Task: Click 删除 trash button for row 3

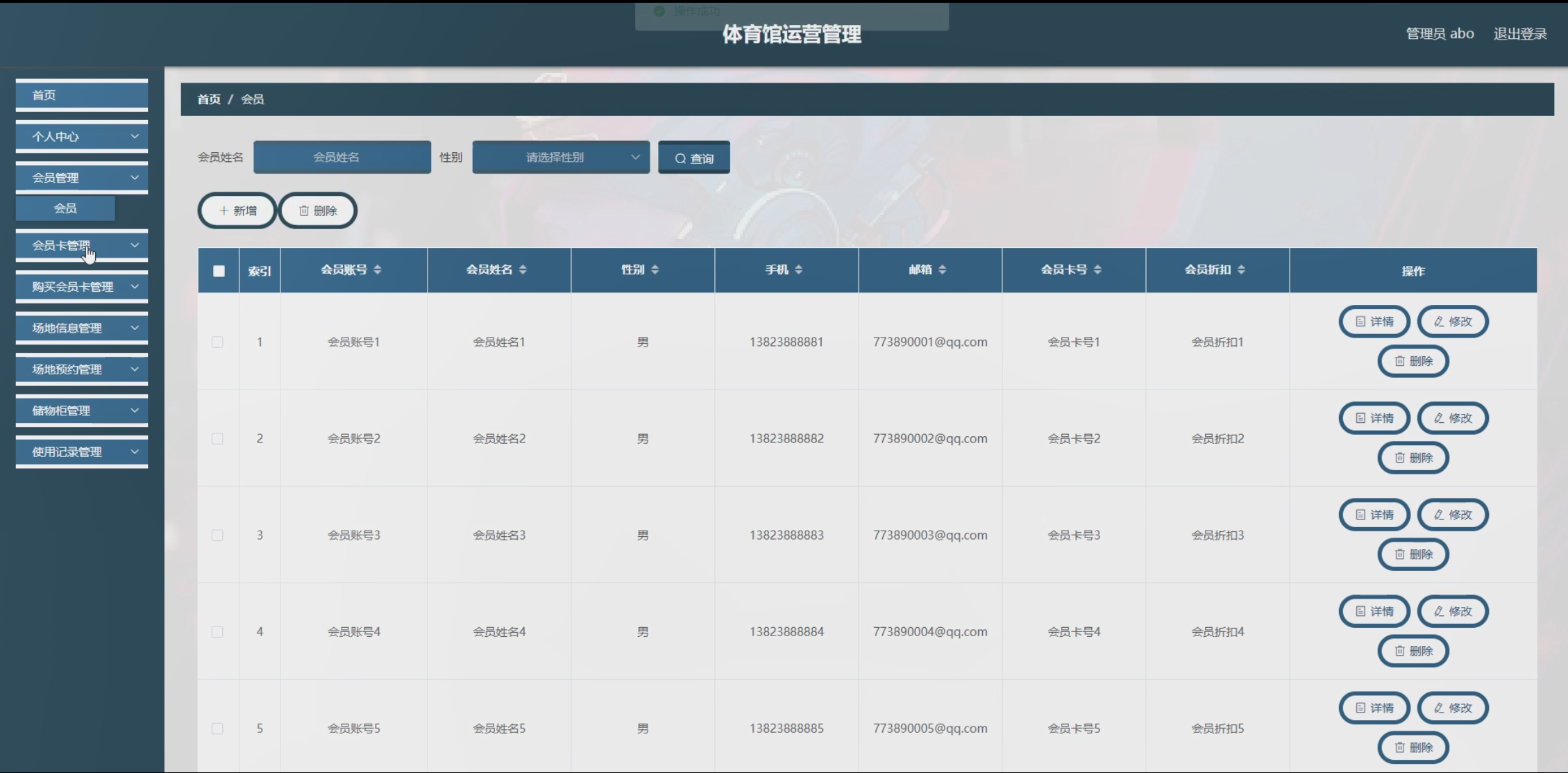Action: [x=1413, y=554]
